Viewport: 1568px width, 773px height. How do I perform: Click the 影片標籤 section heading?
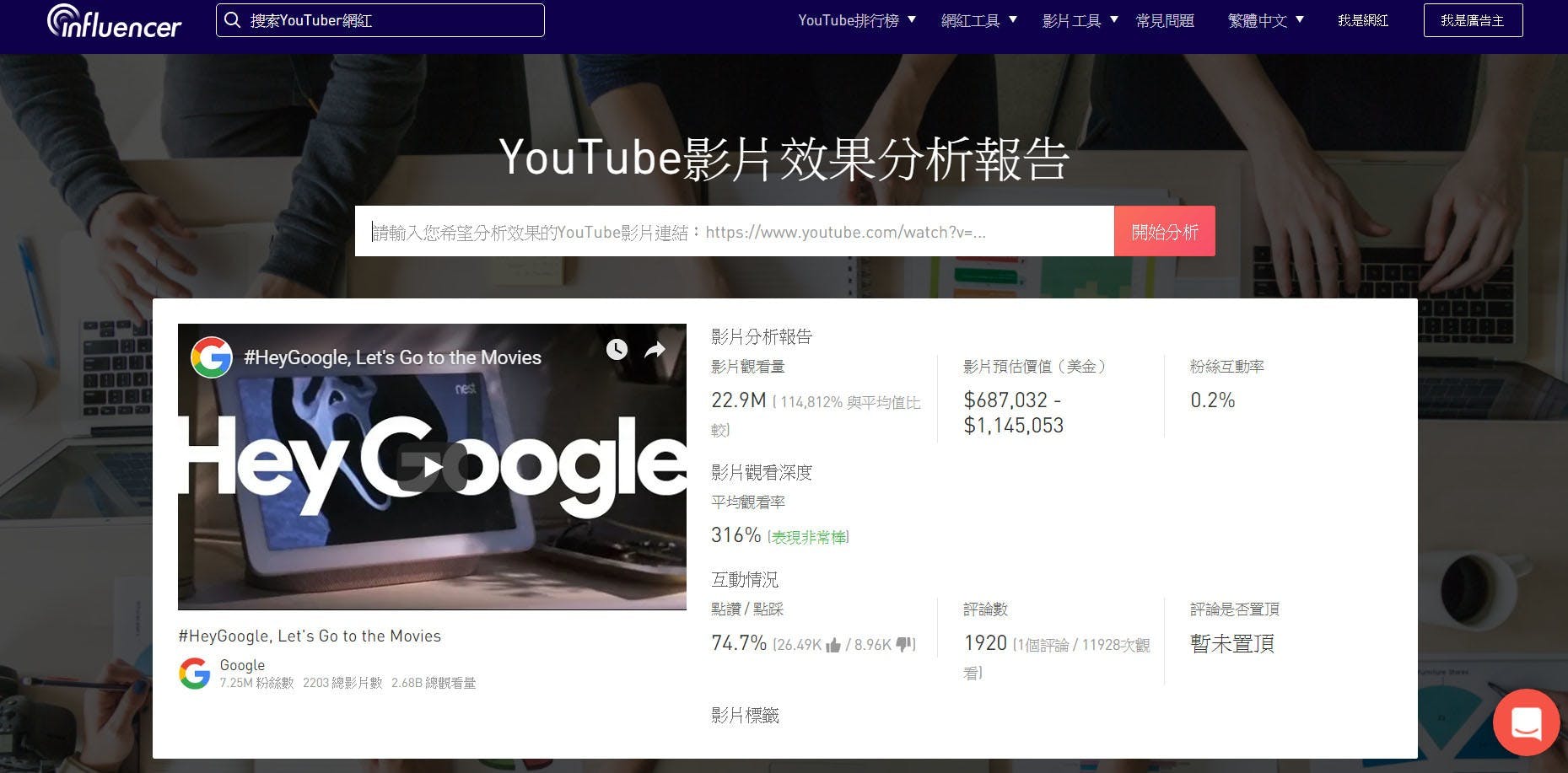point(746,715)
